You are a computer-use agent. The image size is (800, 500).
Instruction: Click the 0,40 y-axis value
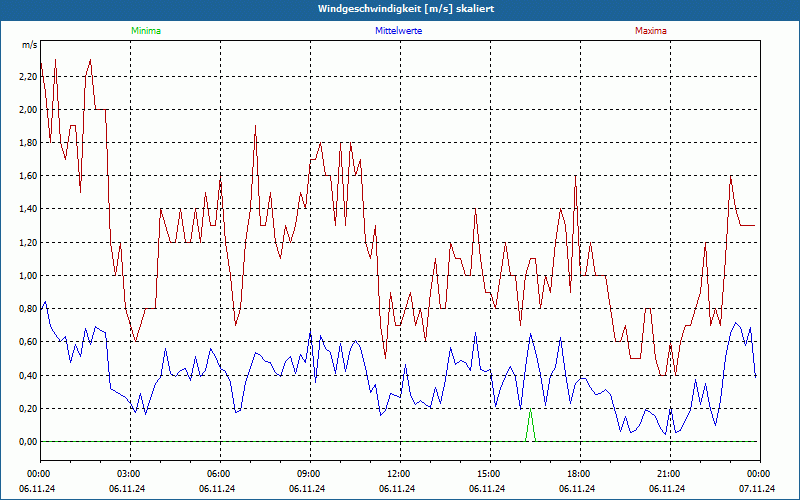28,376
